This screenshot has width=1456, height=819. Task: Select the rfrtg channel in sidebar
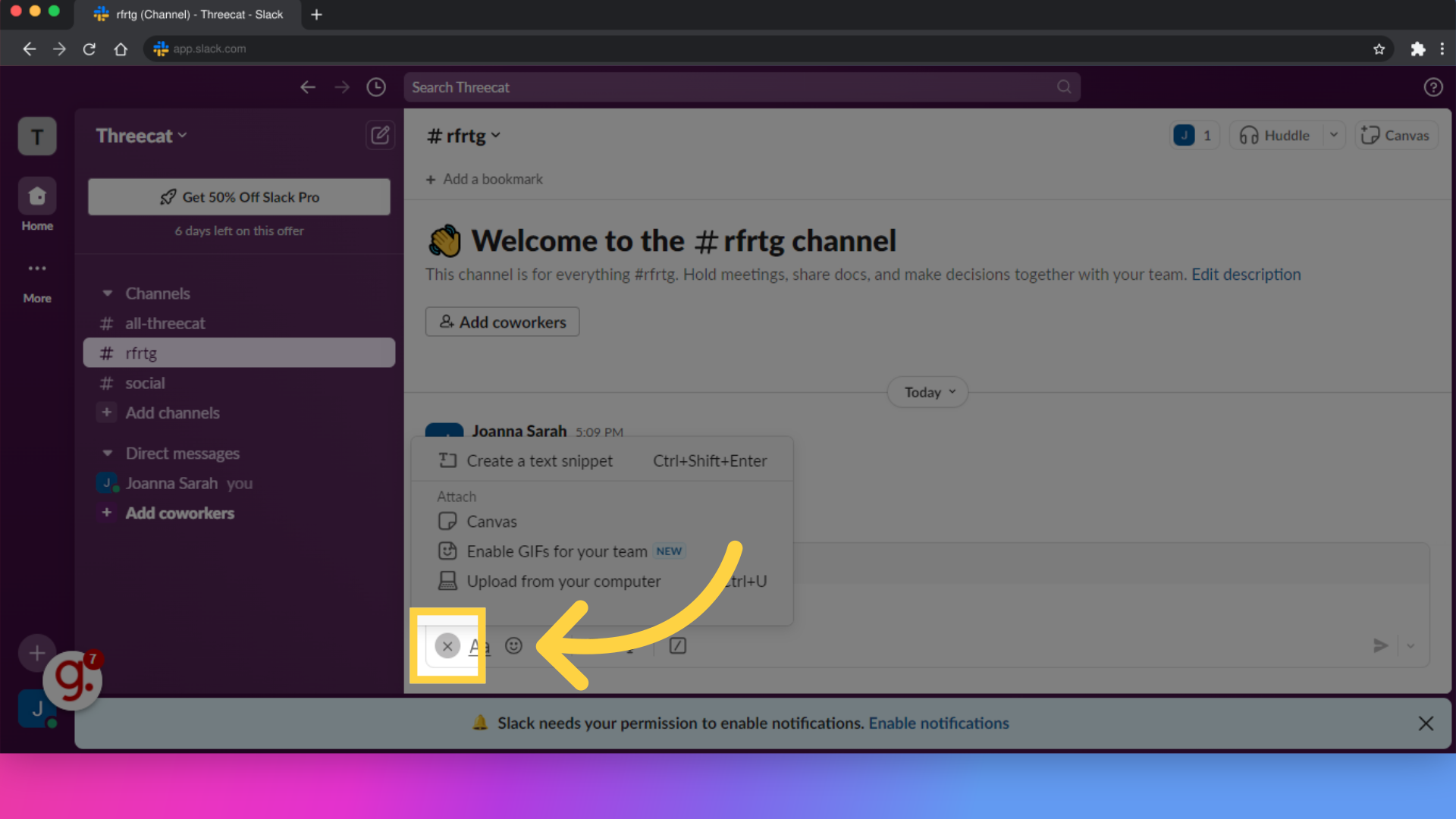pyautogui.click(x=239, y=353)
